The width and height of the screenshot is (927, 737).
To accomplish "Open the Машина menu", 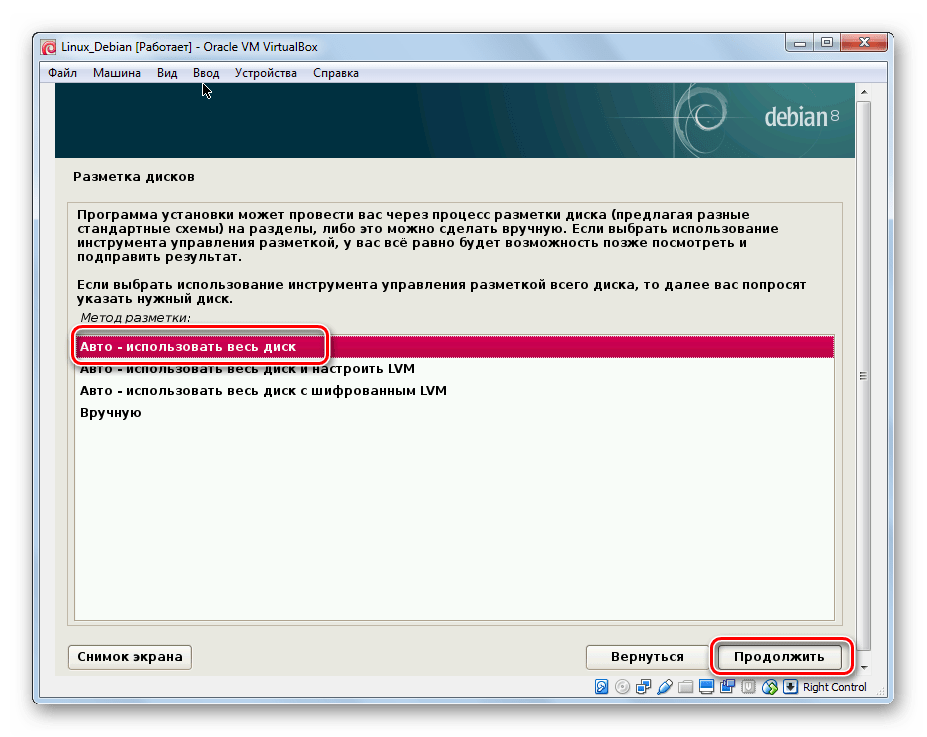I will [x=117, y=73].
